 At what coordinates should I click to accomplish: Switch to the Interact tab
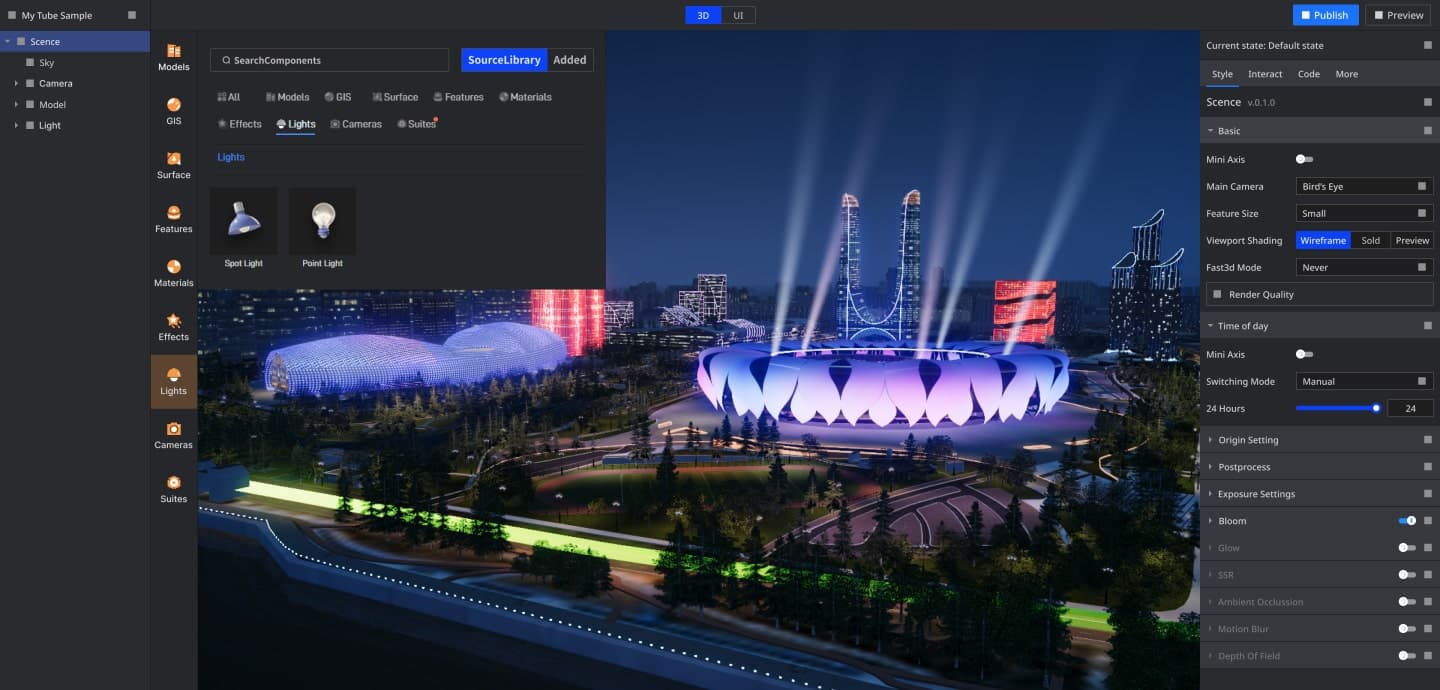1265,74
